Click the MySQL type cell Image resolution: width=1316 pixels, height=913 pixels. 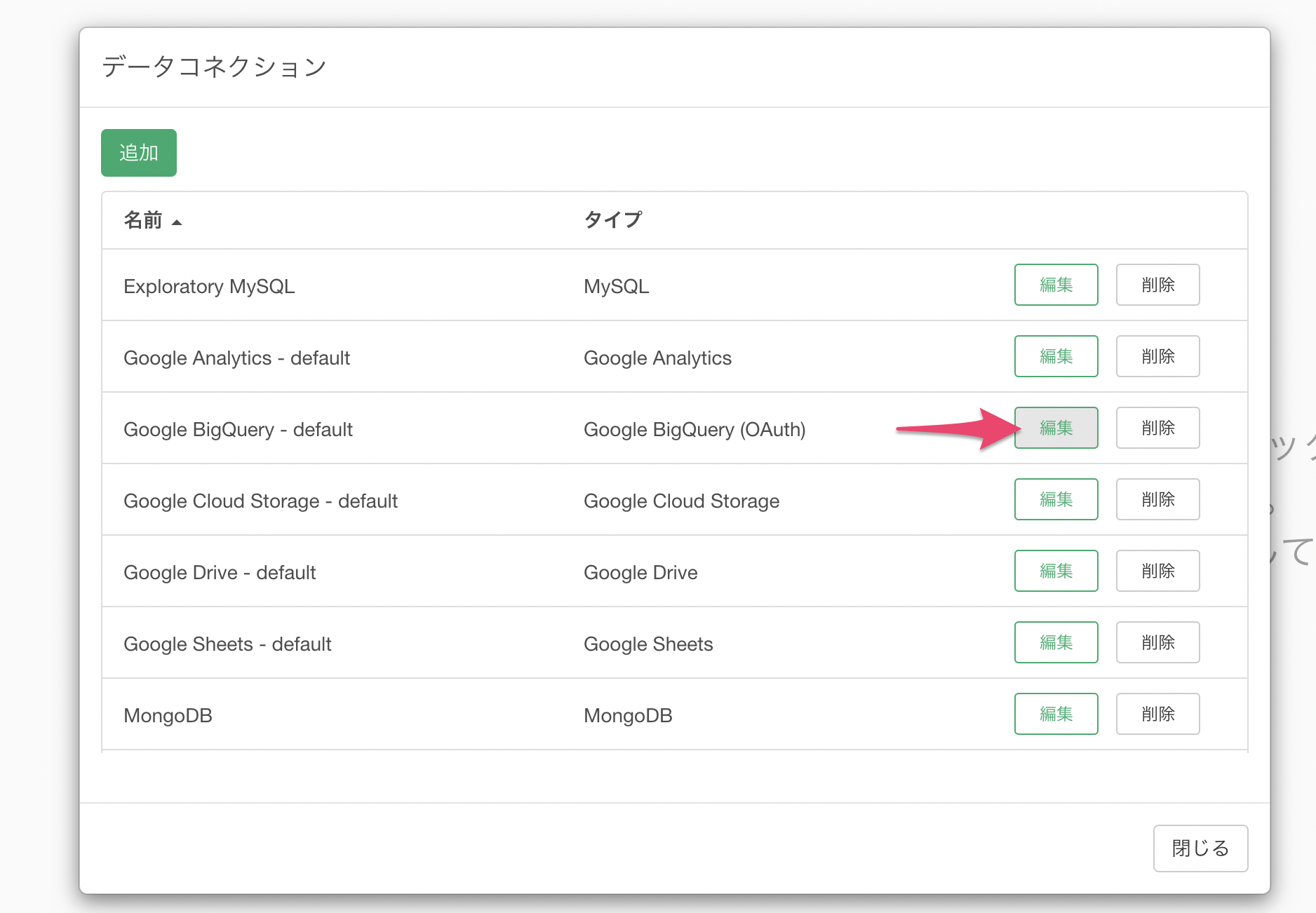(616, 287)
